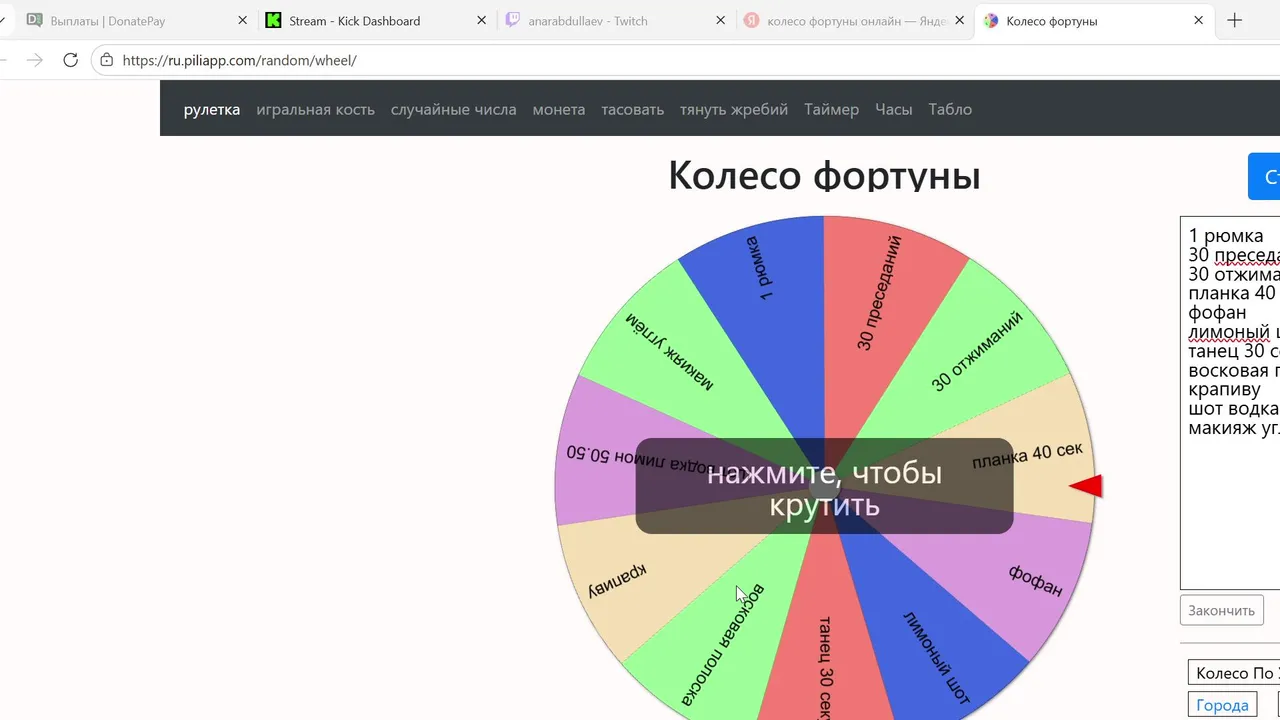Click the forward navigation arrow

tap(35, 60)
